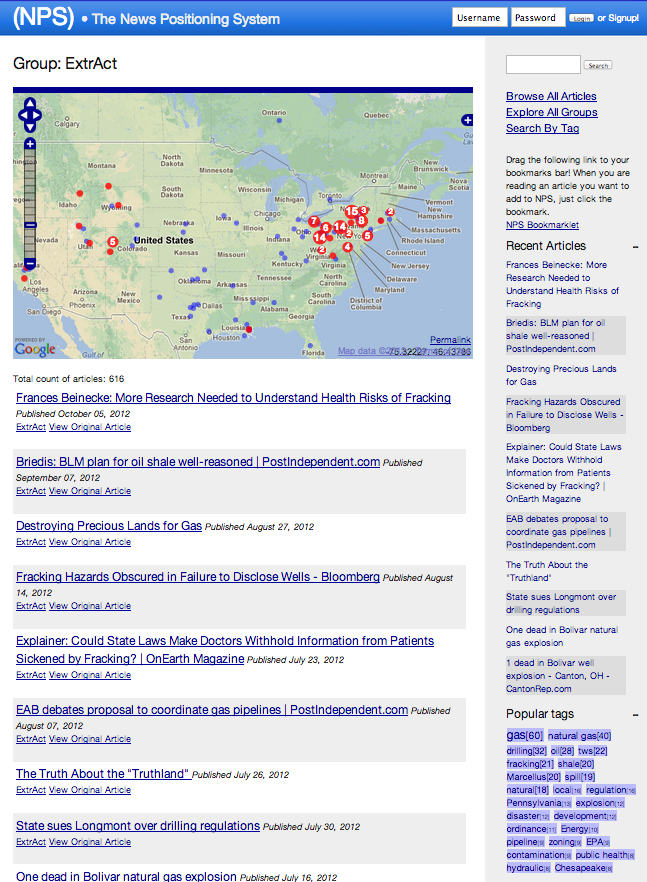Viewport: 647px width, 882px height.
Task: Click the map zoom slider handle
Action: [x=30, y=225]
